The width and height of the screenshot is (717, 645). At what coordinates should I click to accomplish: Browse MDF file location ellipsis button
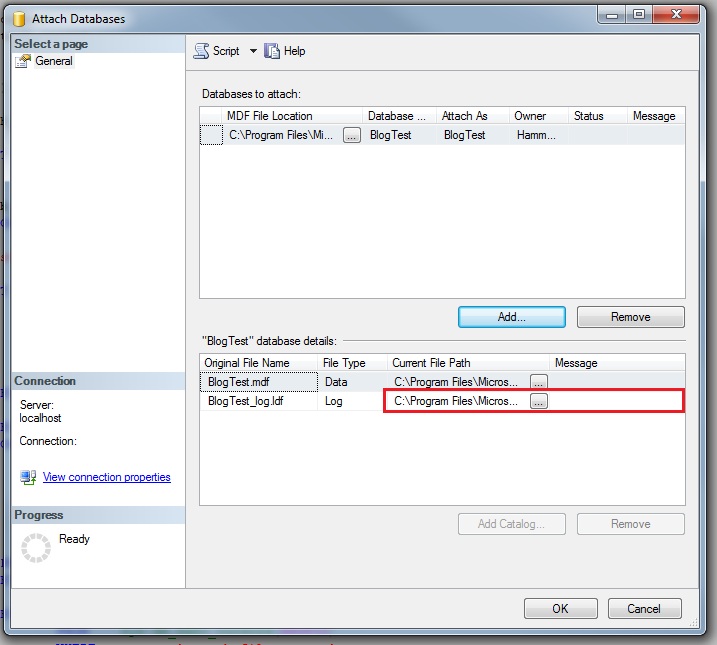pos(351,135)
